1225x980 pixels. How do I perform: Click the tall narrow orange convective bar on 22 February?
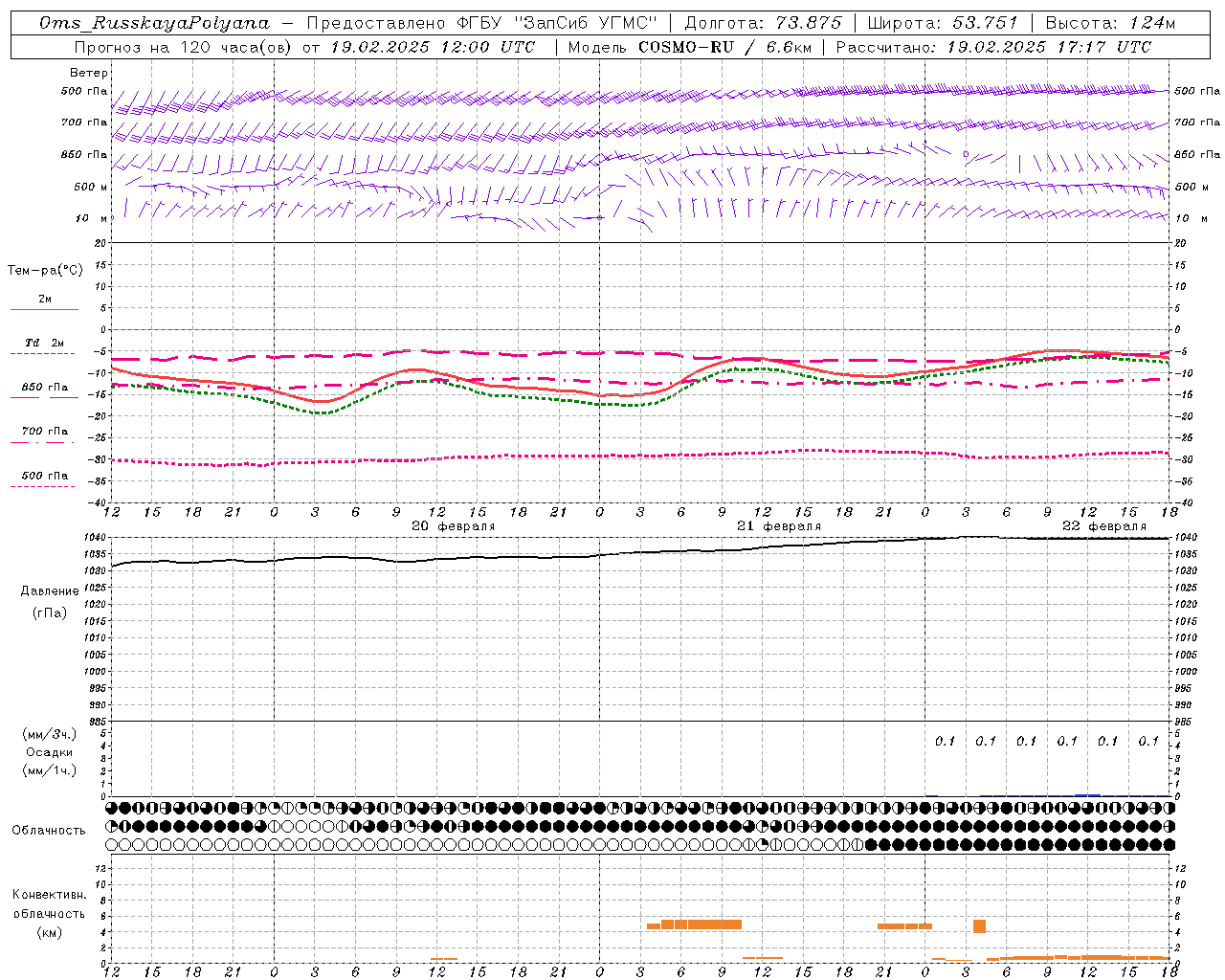(x=979, y=926)
